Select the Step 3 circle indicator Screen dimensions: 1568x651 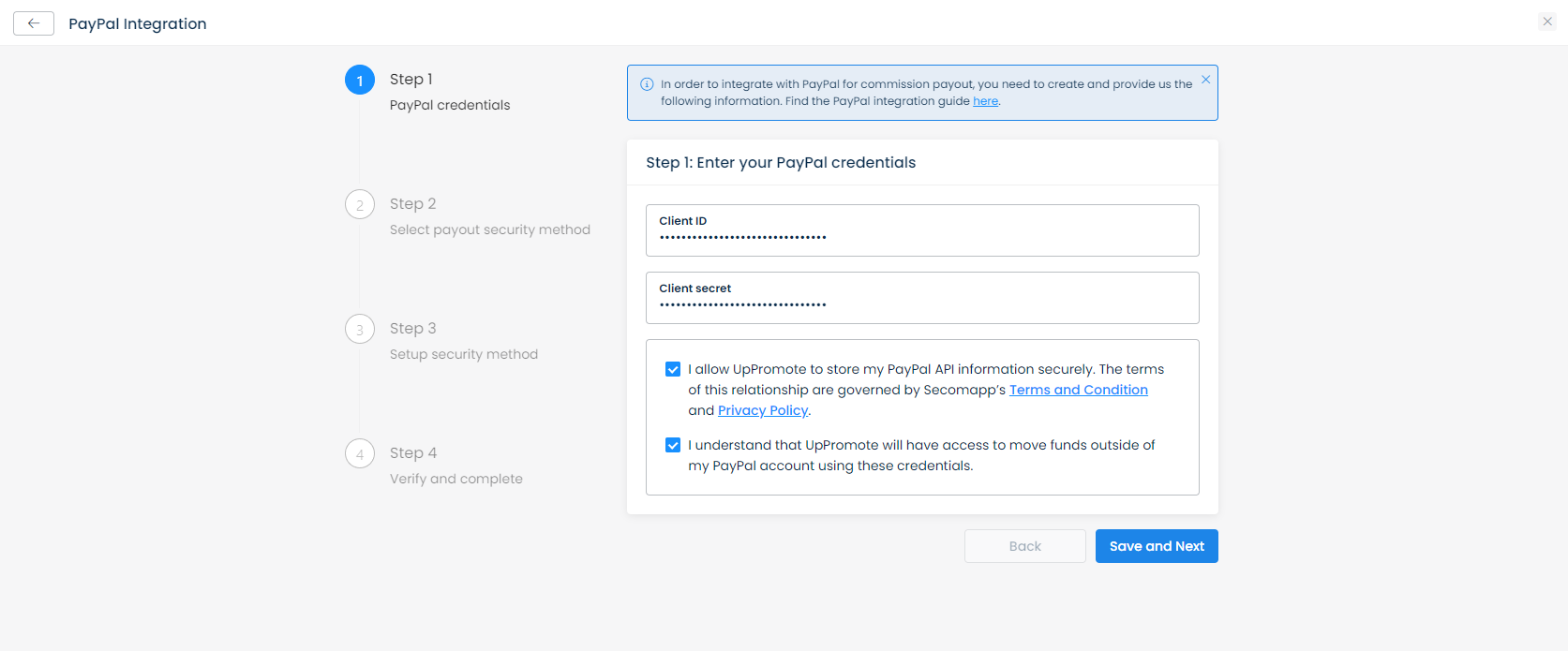tap(360, 329)
